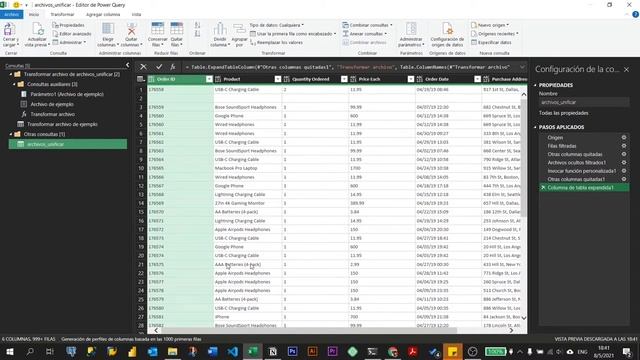Viewport: 640px width, 360px height.
Task: Select the Otras columnas quitadas step
Action: pyautogui.click(x=575, y=154)
